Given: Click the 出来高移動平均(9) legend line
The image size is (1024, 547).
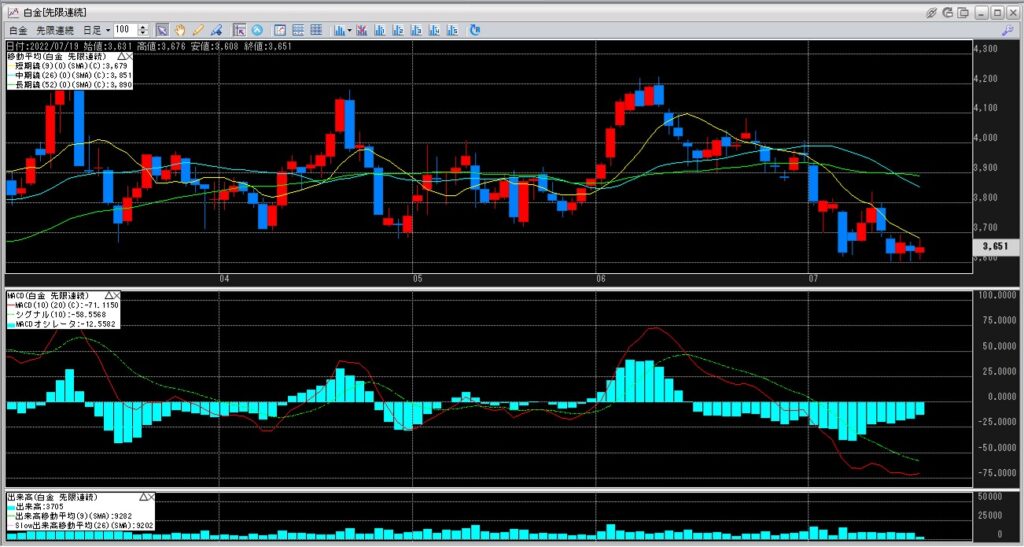Looking at the screenshot, I should click(70, 516).
